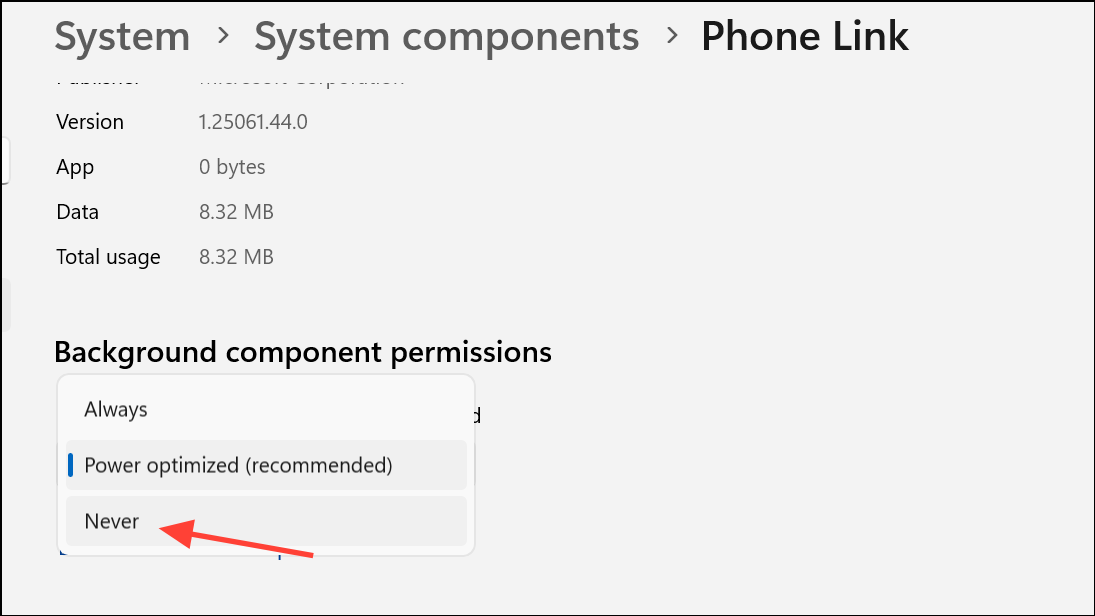Screen dimensions: 1095x616
Task: Click the 8.32 MB value beside Data
Action: pos(236,212)
